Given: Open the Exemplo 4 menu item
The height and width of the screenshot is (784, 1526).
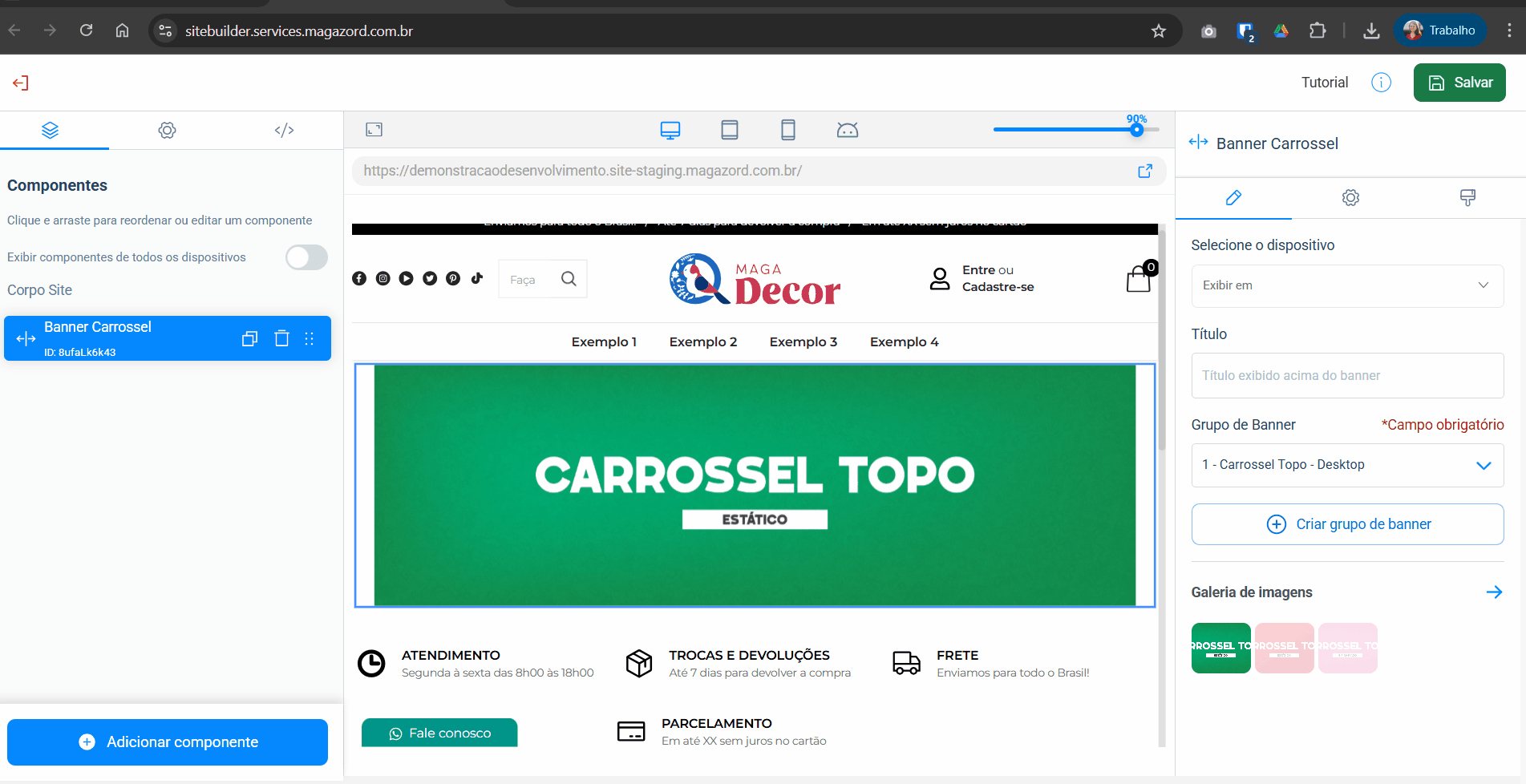Looking at the screenshot, I should click(x=905, y=341).
